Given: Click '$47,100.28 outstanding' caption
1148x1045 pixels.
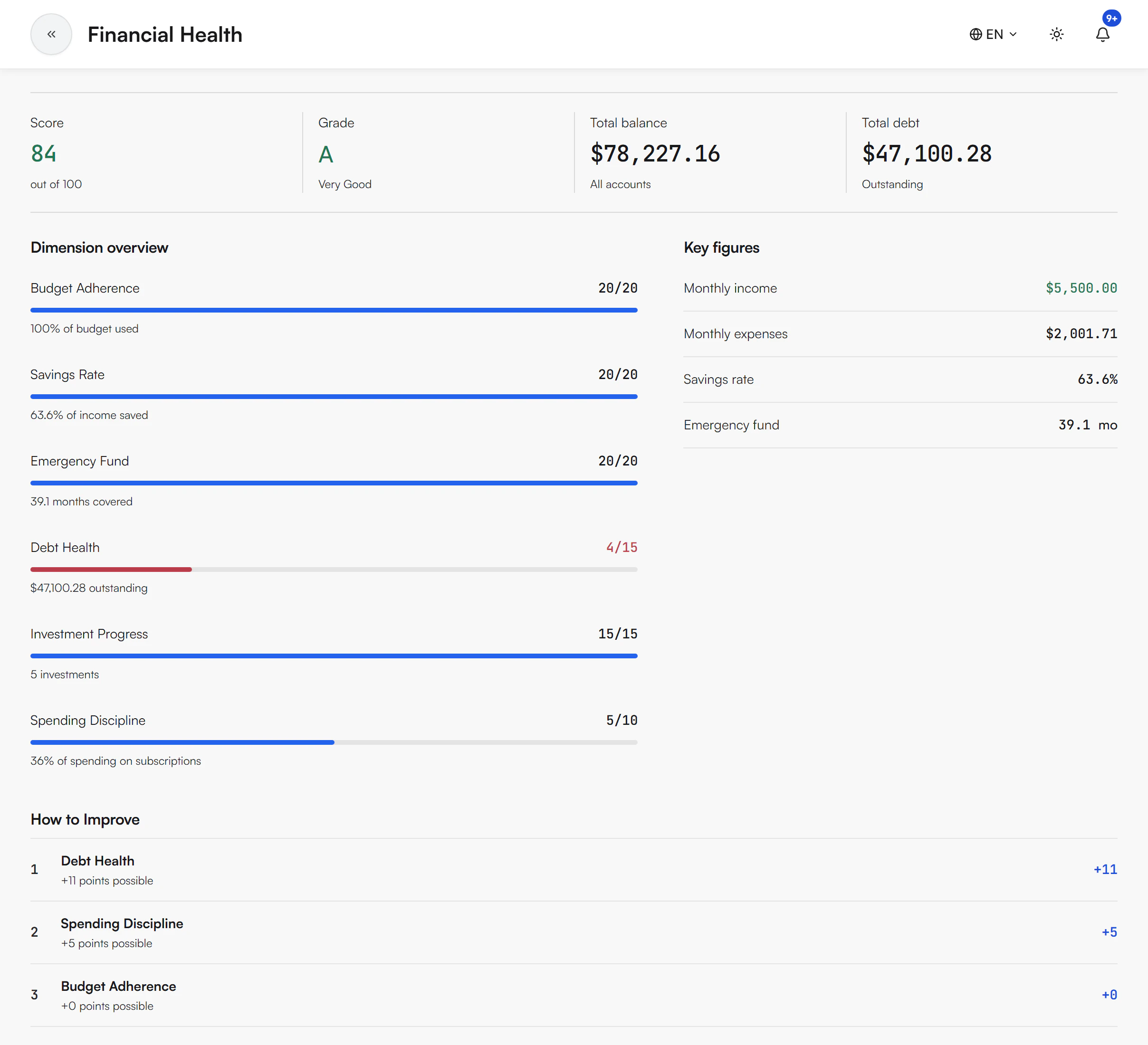Looking at the screenshot, I should pos(89,588).
